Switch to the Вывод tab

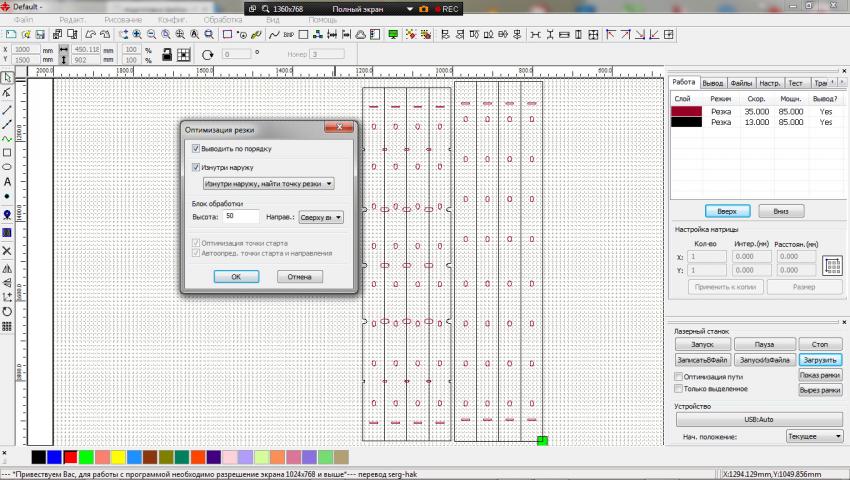tap(712, 83)
